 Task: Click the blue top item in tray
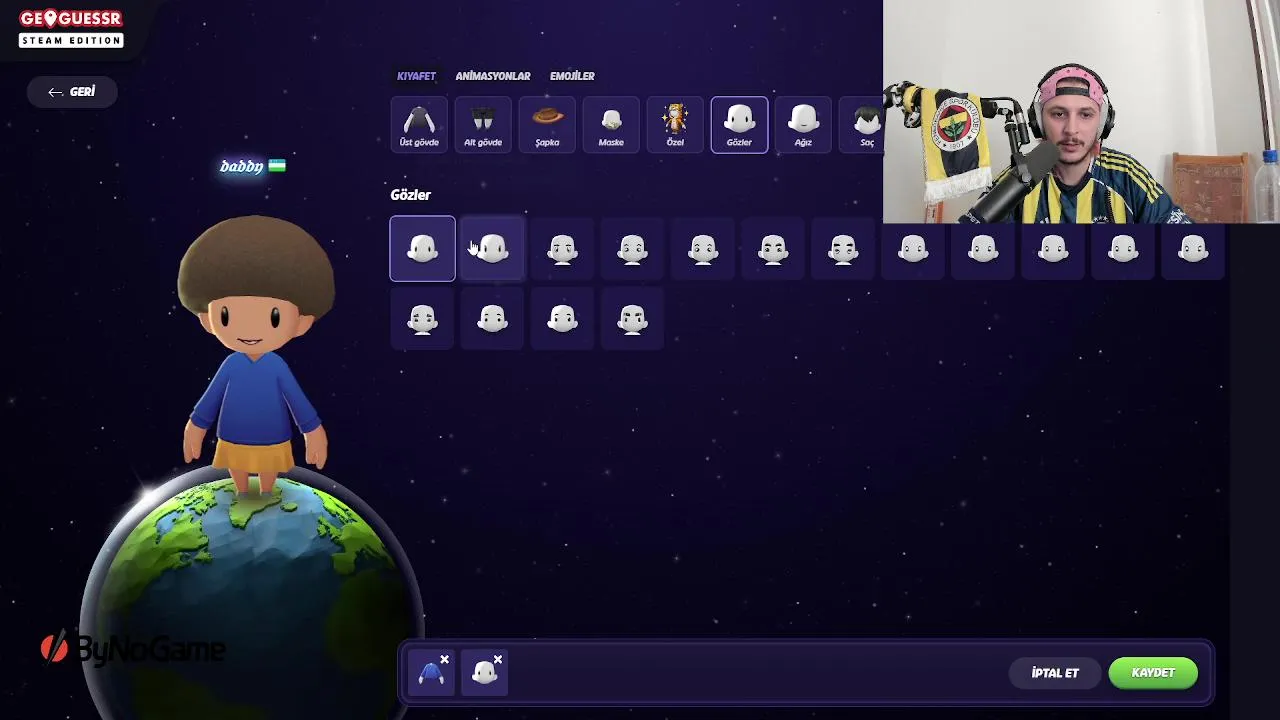(431, 673)
